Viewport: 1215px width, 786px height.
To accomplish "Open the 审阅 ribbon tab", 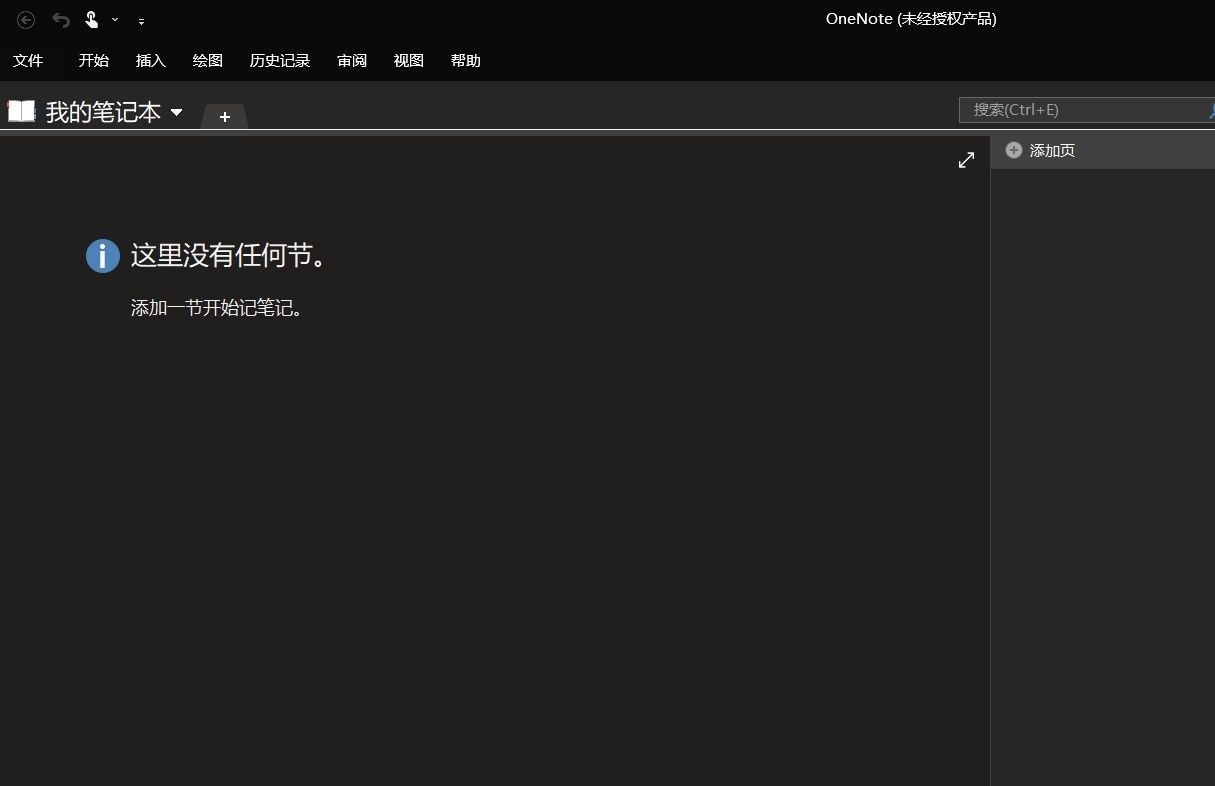I will tap(352, 61).
